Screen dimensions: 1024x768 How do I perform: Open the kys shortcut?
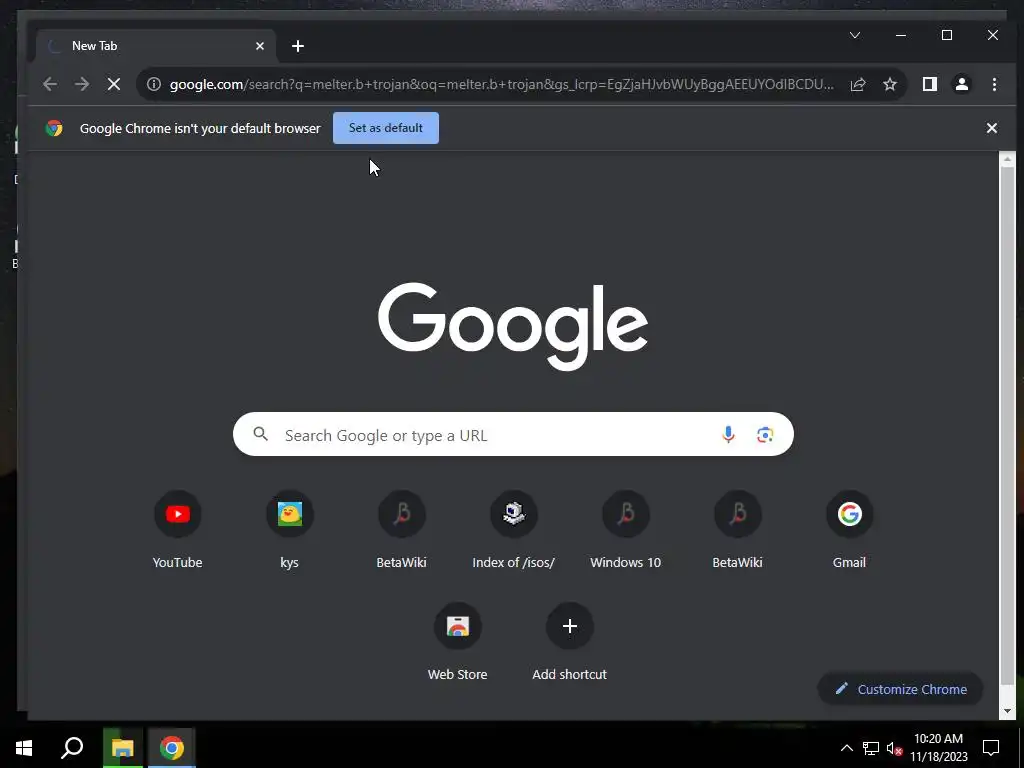coord(289,530)
